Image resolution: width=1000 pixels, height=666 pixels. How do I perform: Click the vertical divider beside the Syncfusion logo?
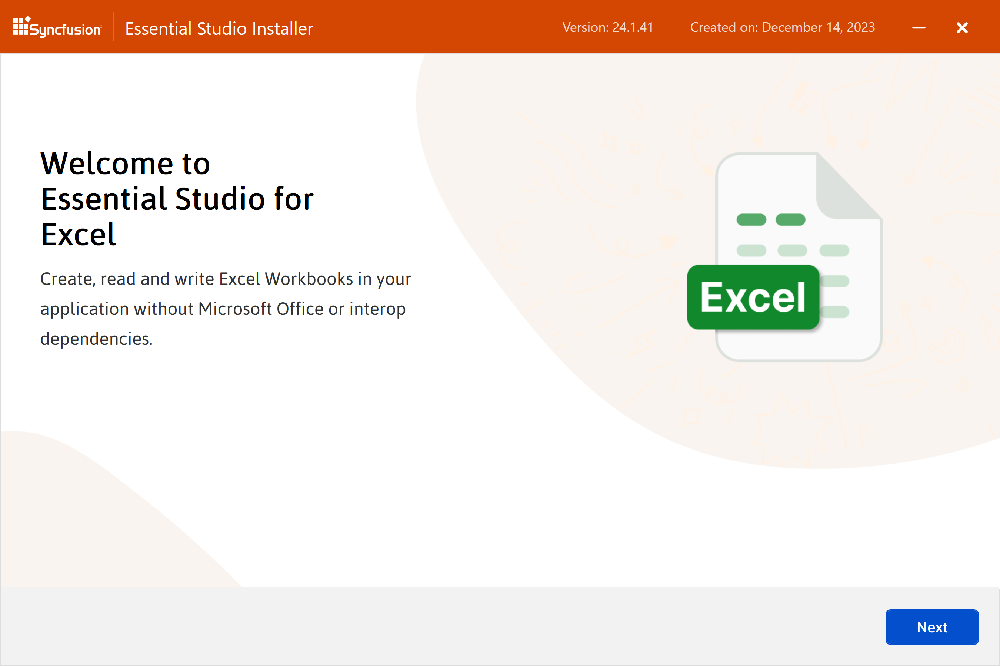pos(113,27)
